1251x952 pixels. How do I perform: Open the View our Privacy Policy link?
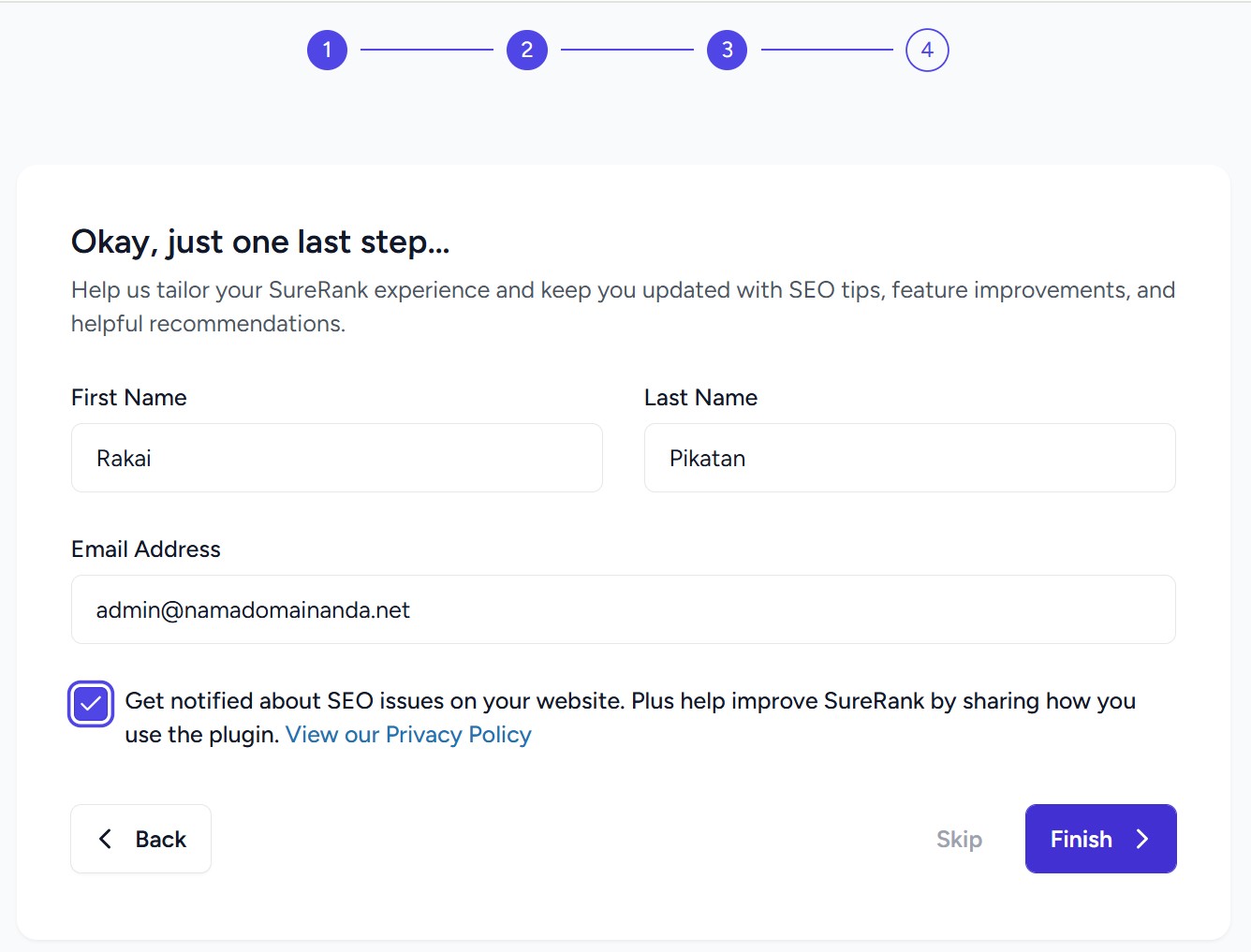[x=408, y=735]
